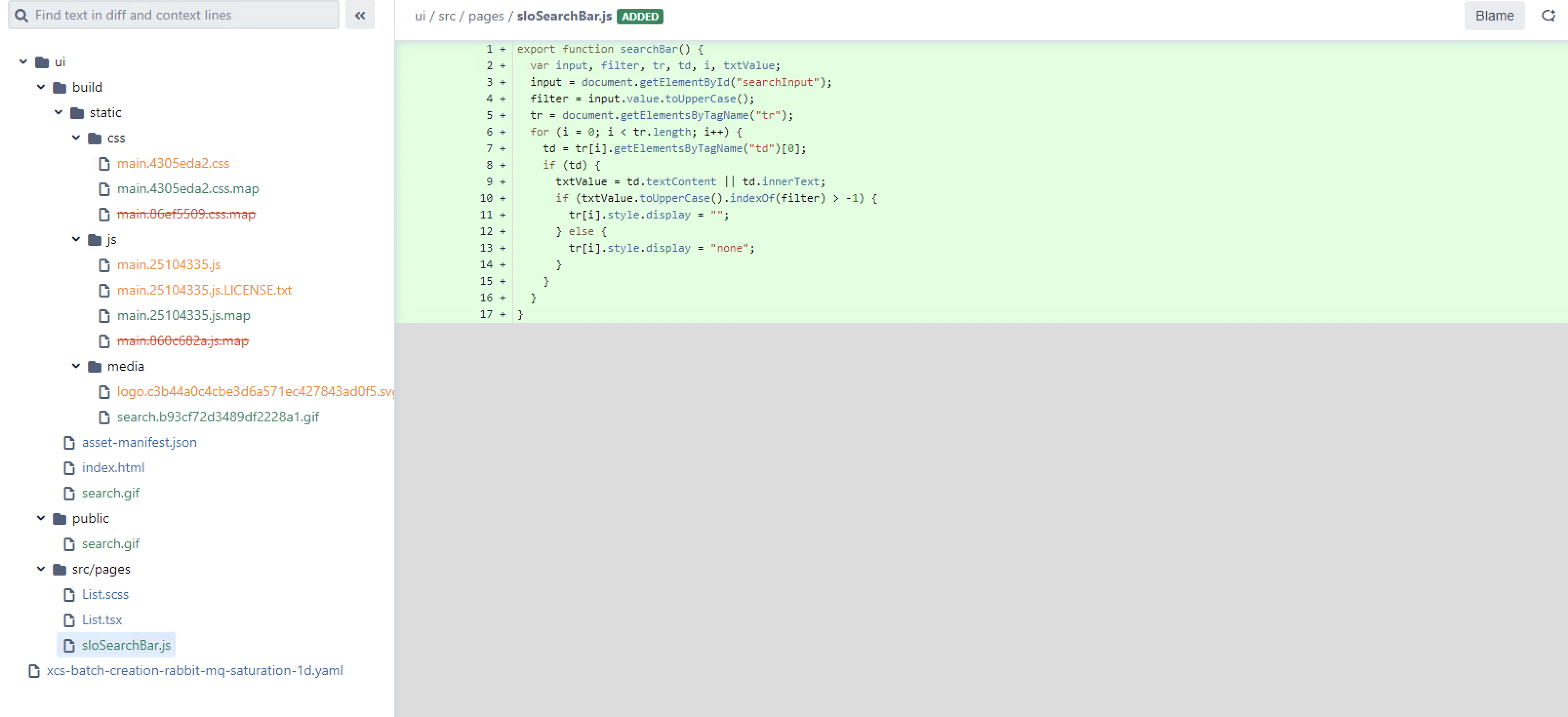
Task: Click the file icon beside main.4305eda2.css
Action: point(104,164)
